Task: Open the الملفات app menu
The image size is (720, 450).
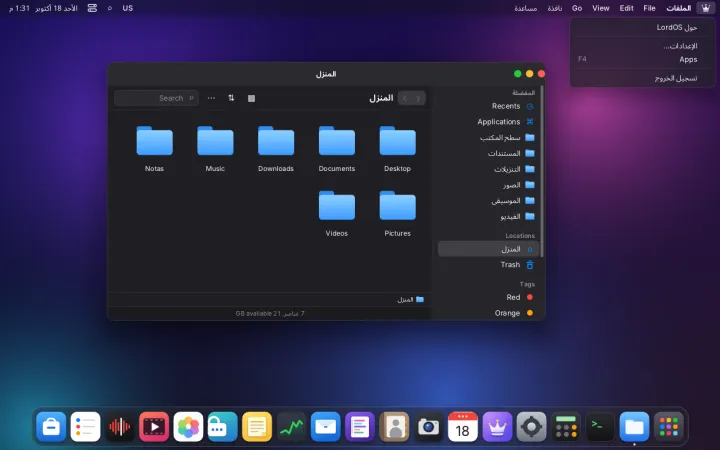Action: [679, 8]
